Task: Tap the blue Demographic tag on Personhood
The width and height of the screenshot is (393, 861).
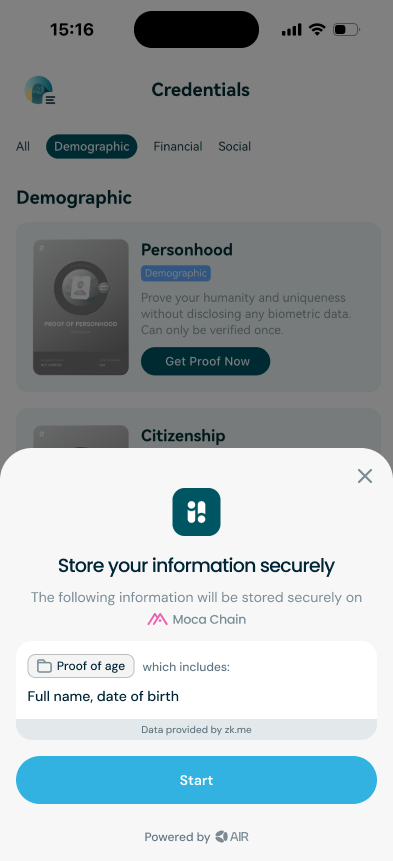Action: (x=176, y=273)
